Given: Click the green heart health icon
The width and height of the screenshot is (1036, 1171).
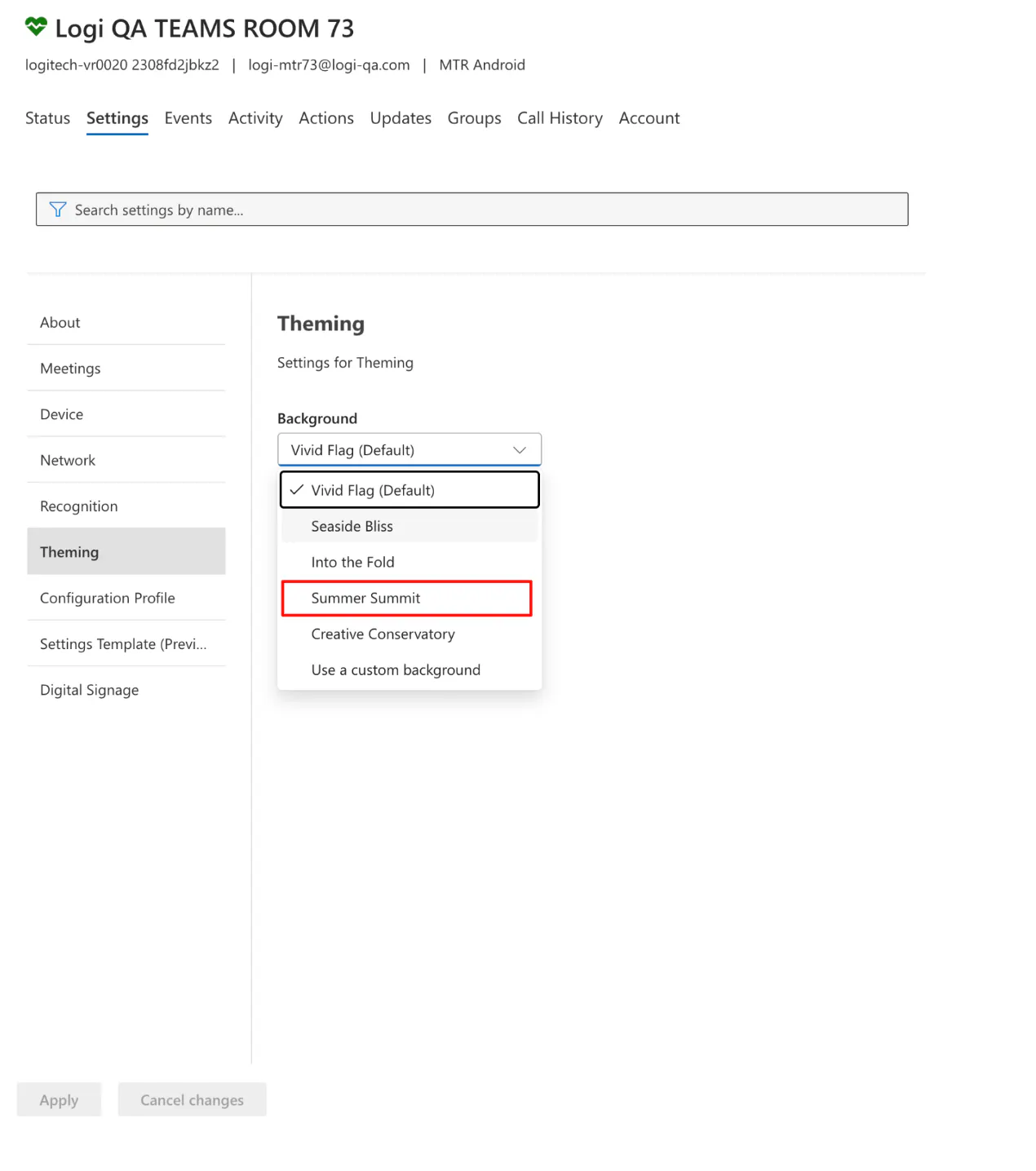Looking at the screenshot, I should click(36, 27).
